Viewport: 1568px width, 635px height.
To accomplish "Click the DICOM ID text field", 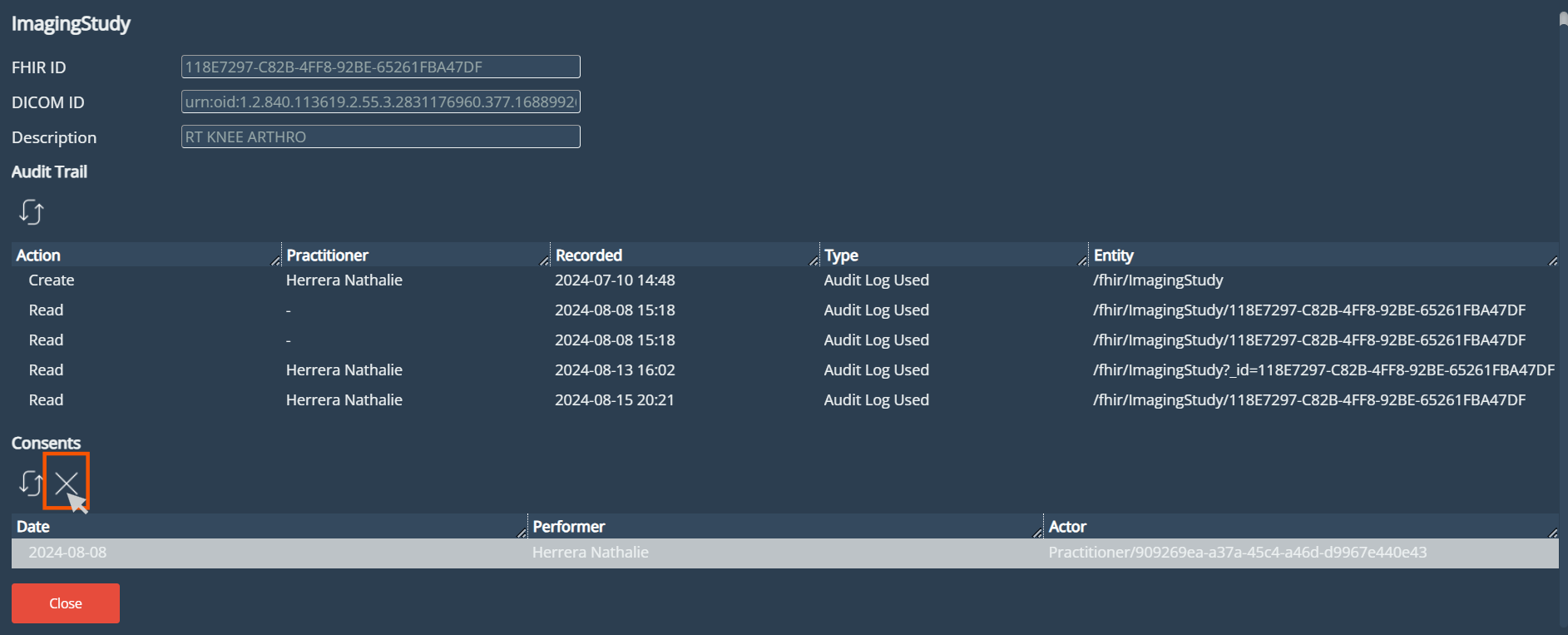I will (x=380, y=102).
